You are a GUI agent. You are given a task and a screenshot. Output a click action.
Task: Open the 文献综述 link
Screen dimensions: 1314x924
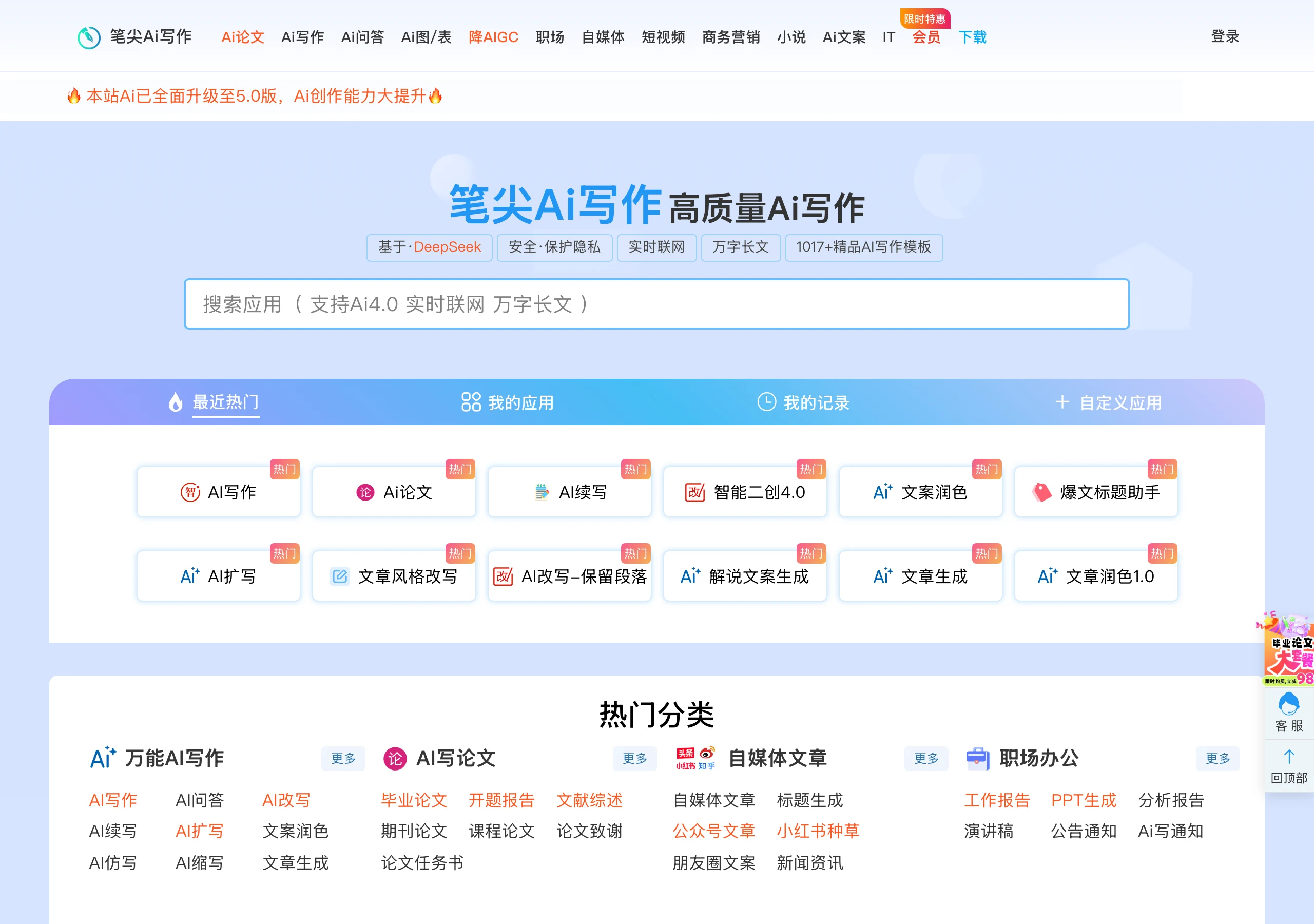coord(589,800)
